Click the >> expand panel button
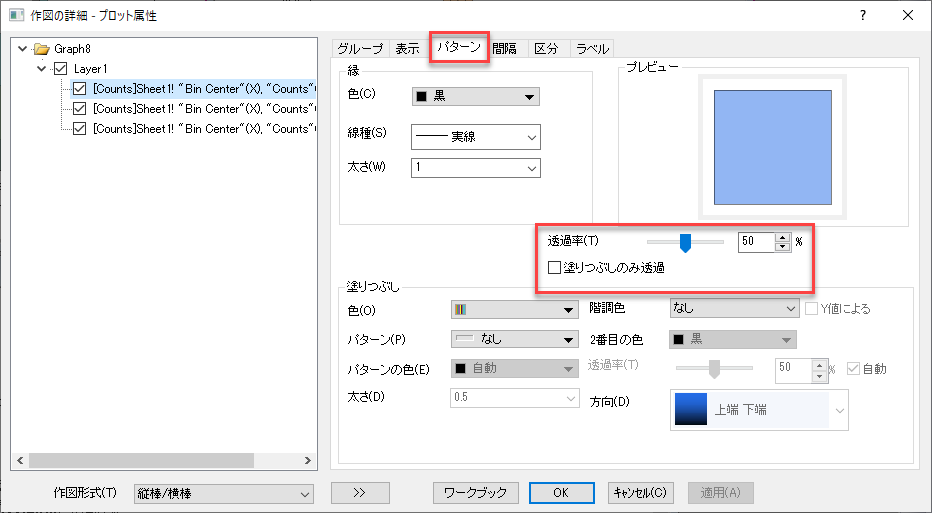 tap(359, 492)
